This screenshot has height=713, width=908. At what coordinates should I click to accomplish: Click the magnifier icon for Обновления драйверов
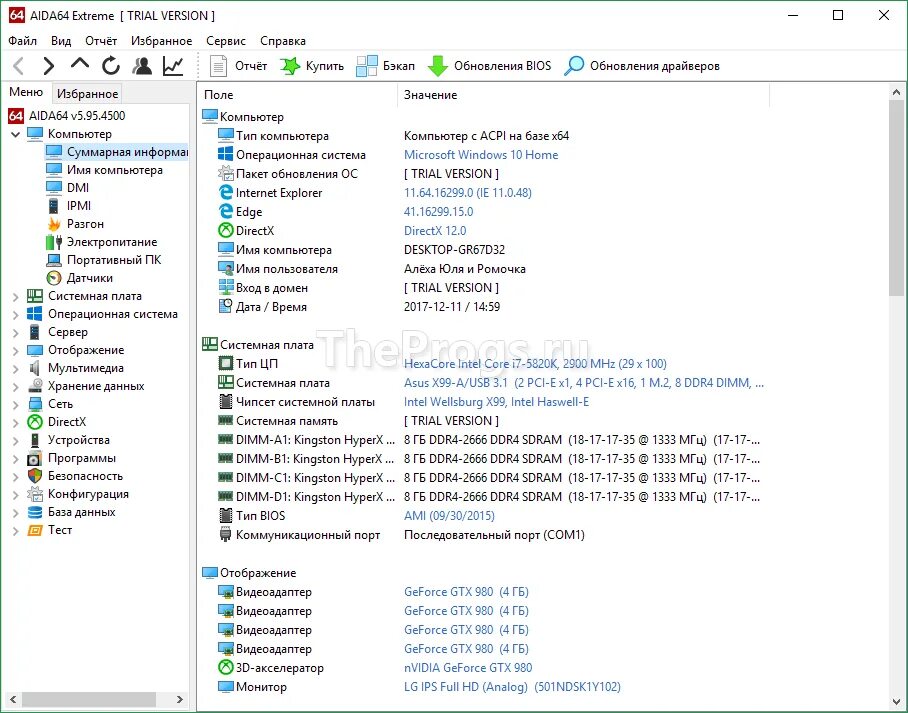point(574,66)
